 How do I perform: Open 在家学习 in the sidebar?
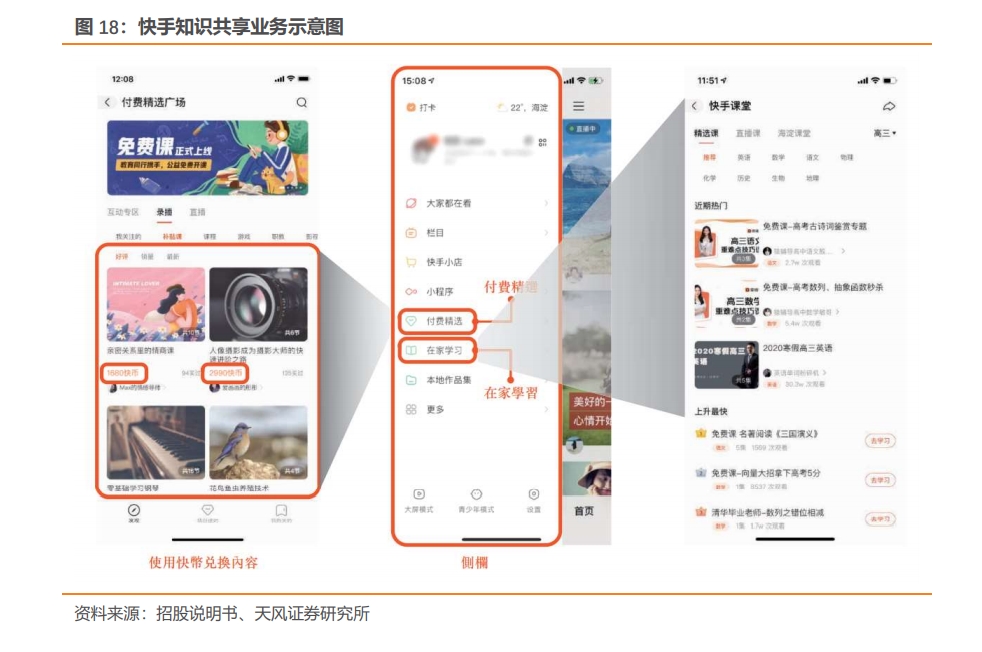coord(438,350)
